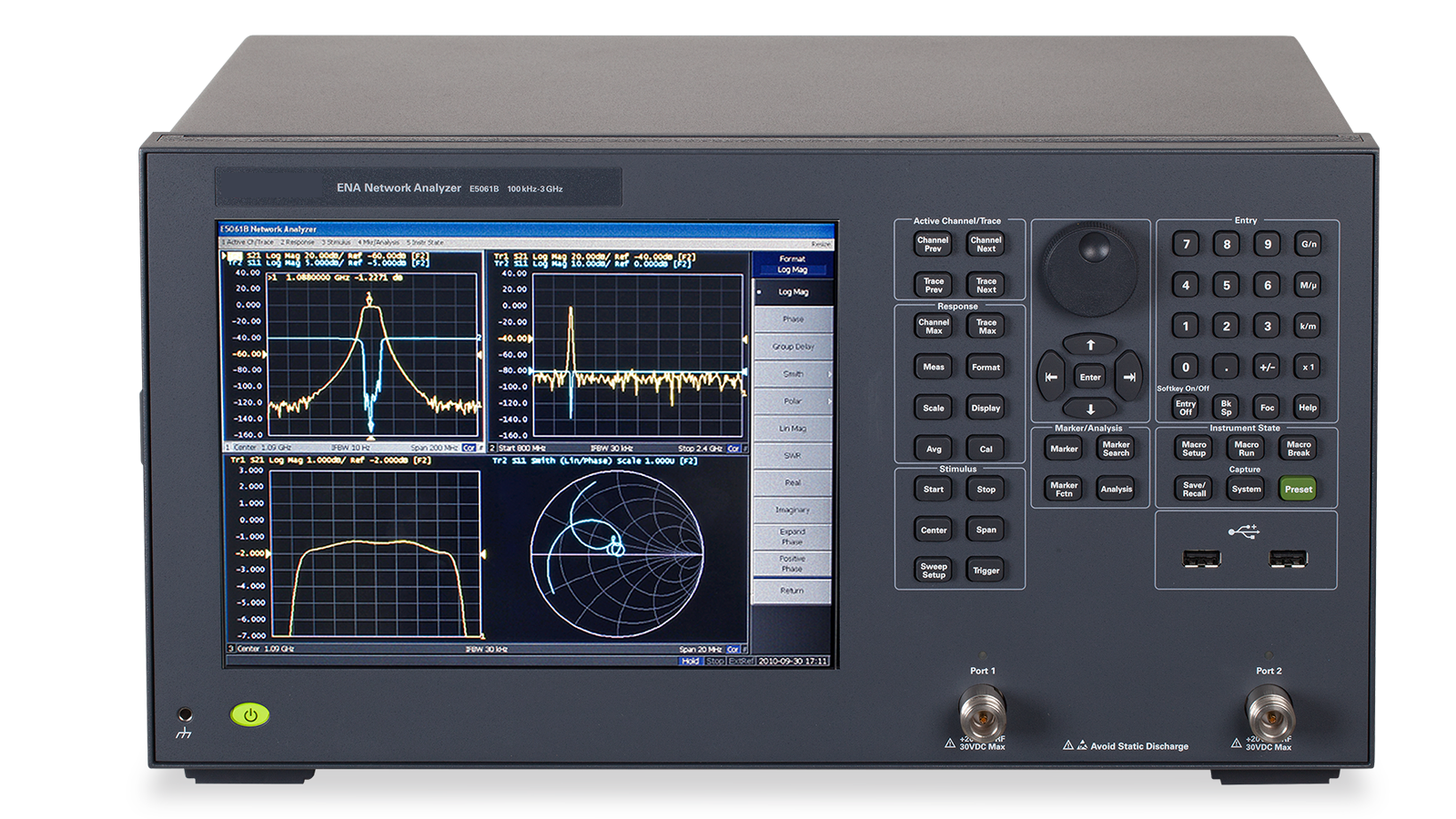Screen dimensions: 1456x819
Task: Select the Imaginary format softkey
Action: 793,511
